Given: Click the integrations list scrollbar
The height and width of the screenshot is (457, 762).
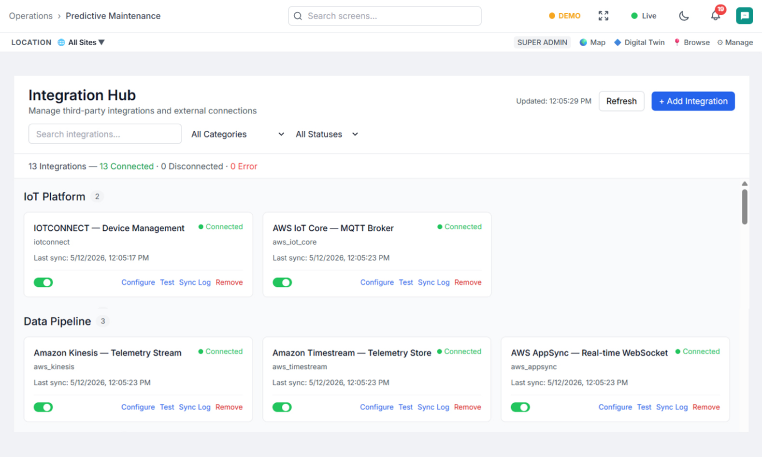Looking at the screenshot, I should coord(745,207).
